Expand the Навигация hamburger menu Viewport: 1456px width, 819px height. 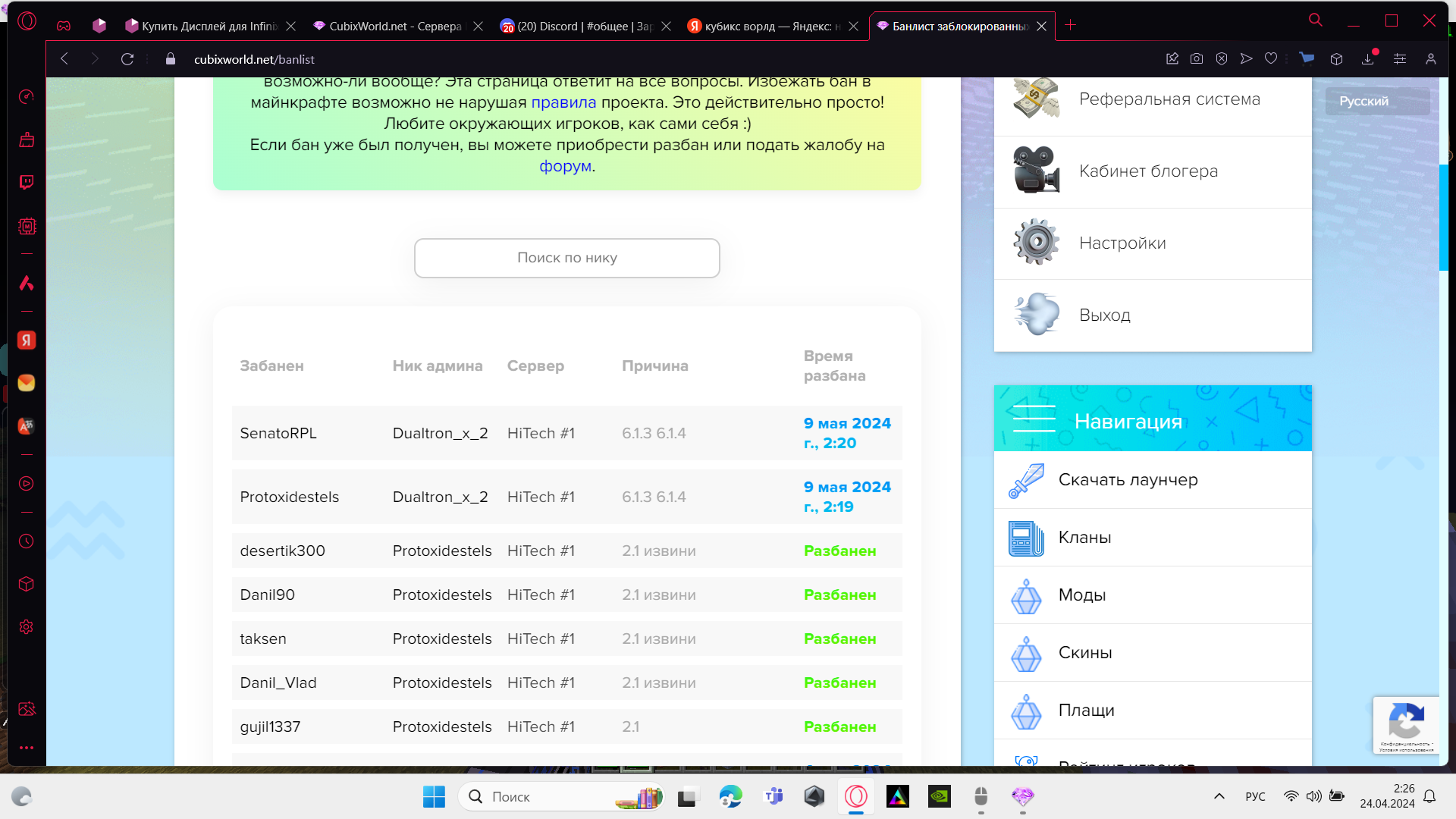(x=1034, y=419)
